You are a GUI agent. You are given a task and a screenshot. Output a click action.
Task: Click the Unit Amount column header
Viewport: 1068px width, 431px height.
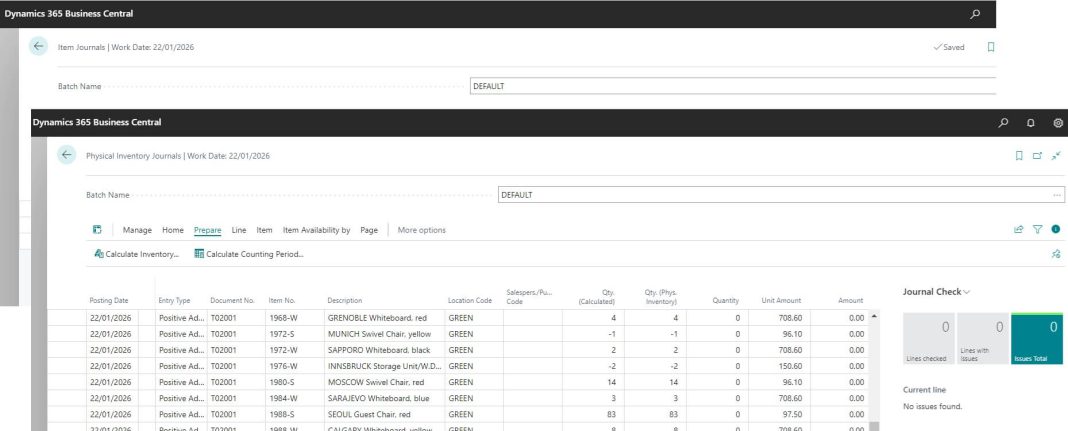781,300
